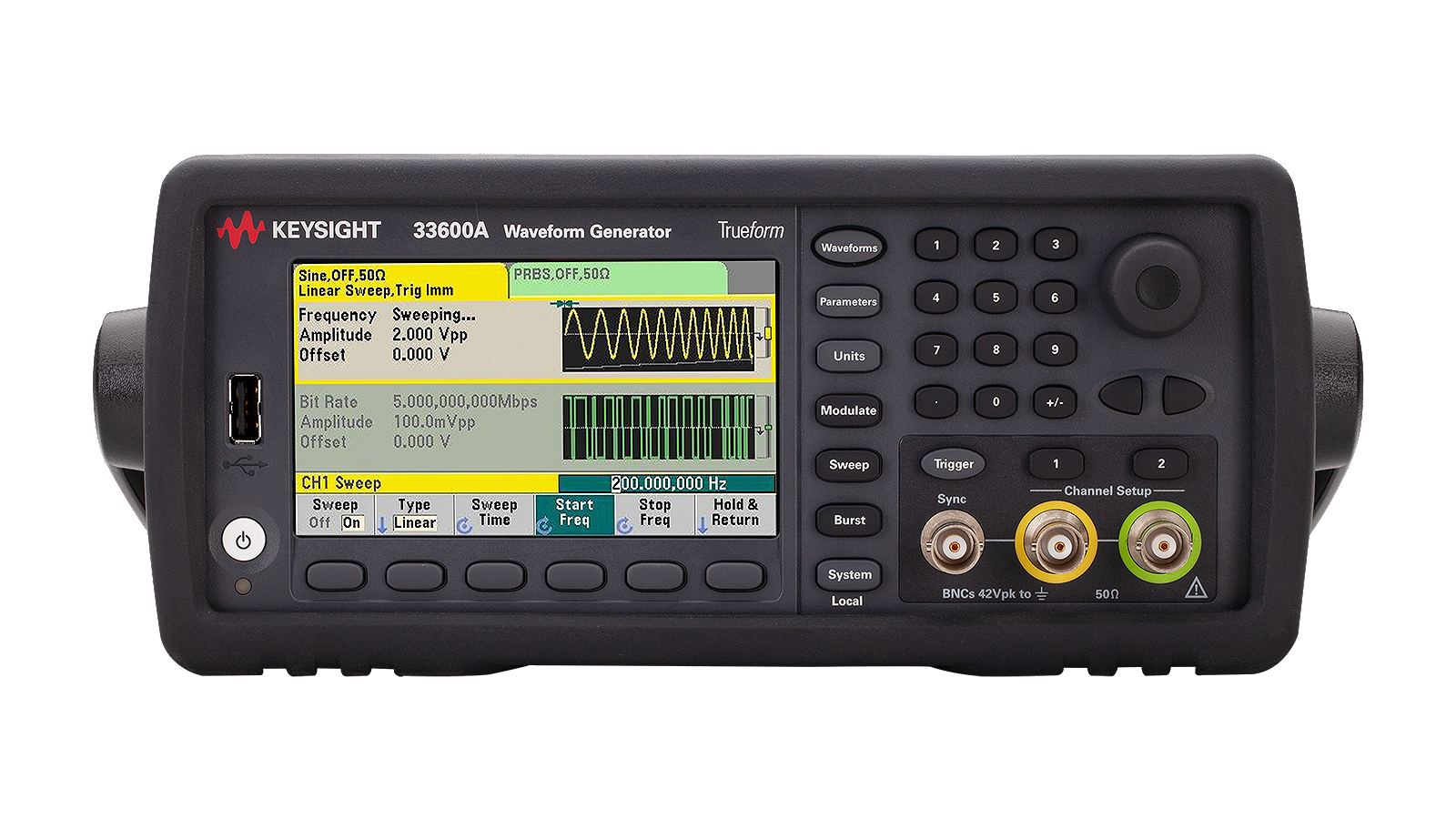
Task: Push the Waveforms button
Action: (848, 247)
